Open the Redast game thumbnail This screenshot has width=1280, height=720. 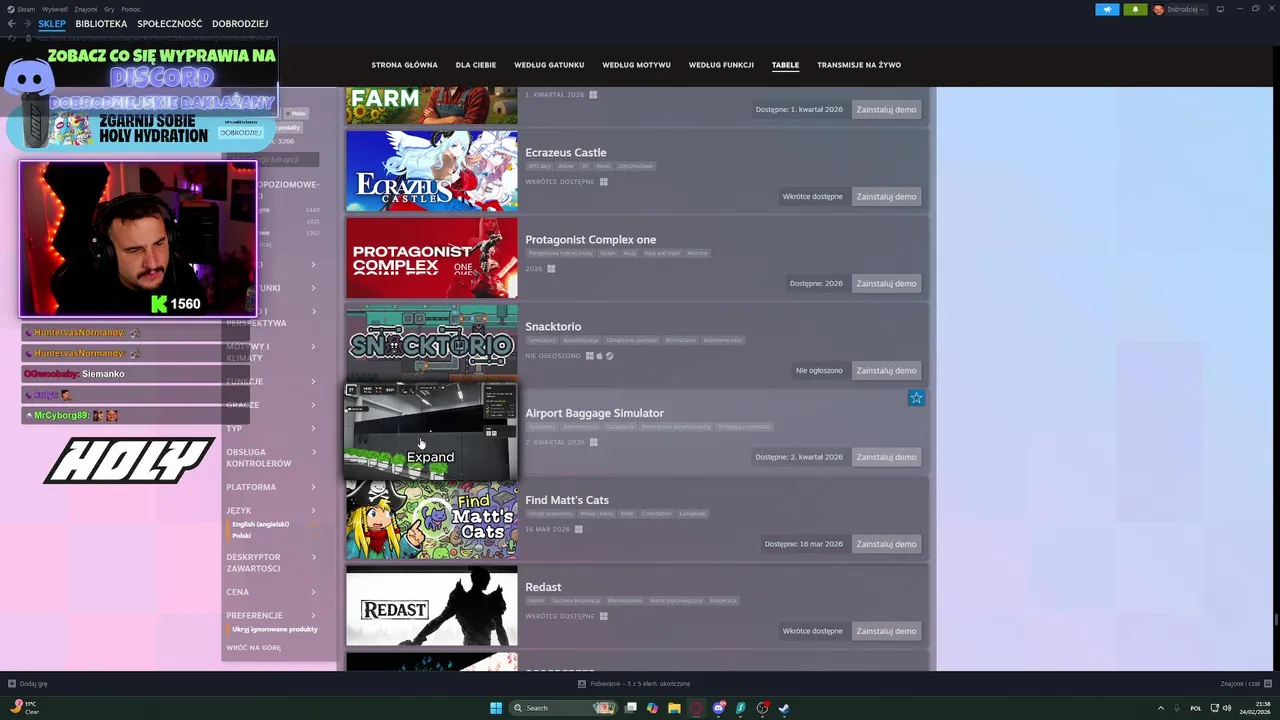coord(432,606)
